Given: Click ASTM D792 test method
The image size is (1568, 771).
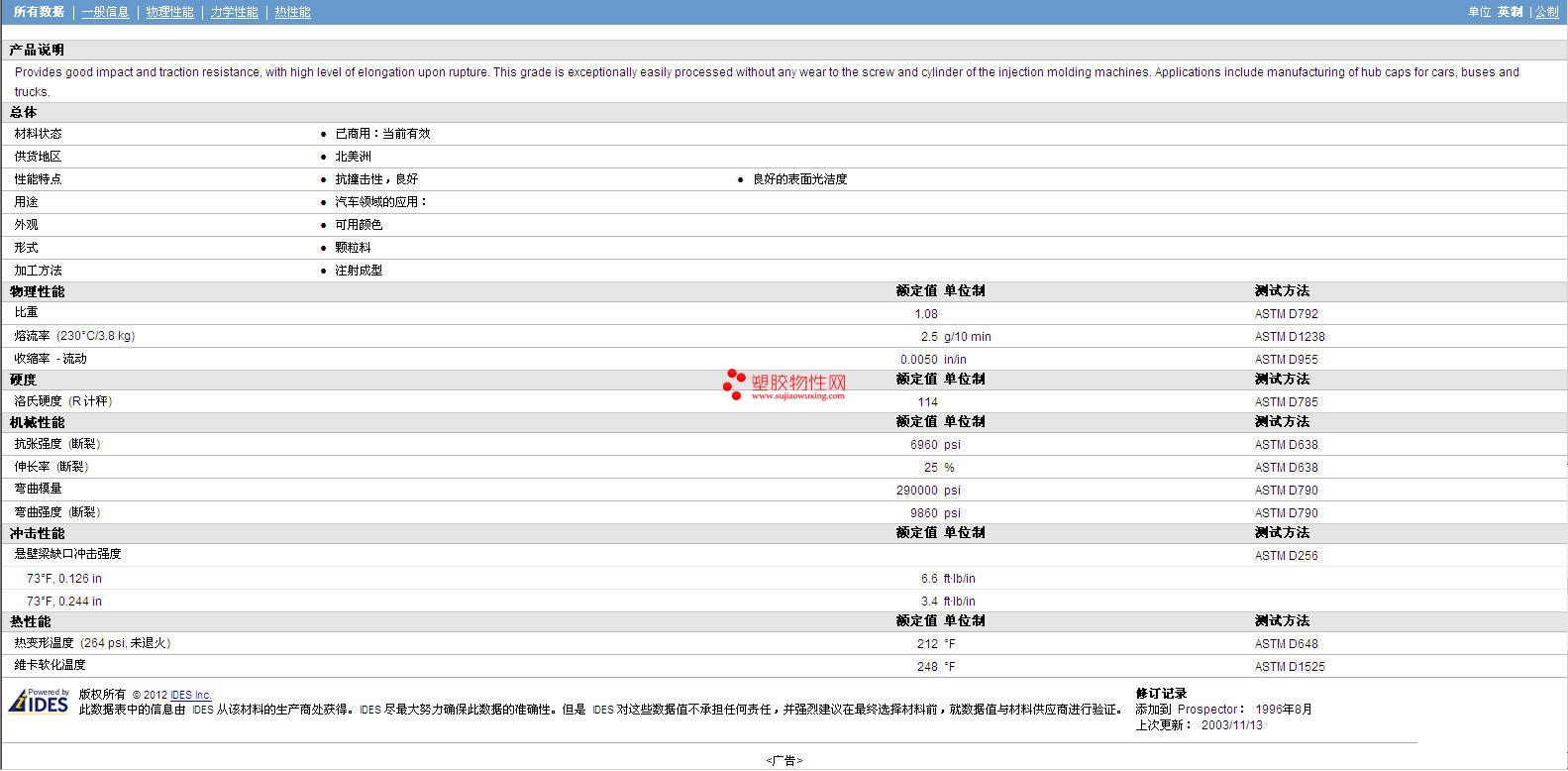Looking at the screenshot, I should [x=1286, y=314].
